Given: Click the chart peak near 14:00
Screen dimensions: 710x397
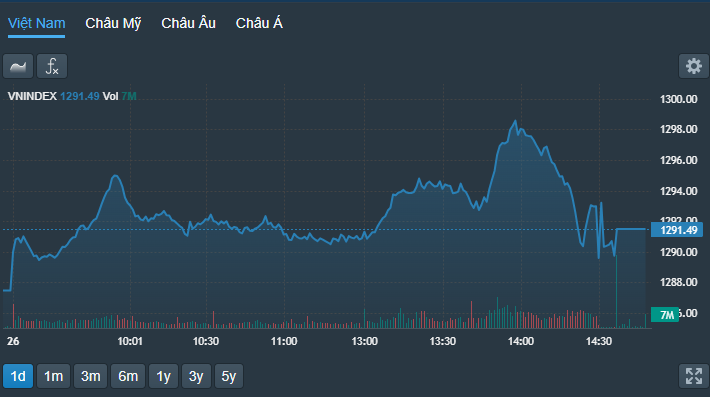Looking at the screenshot, I should [515, 121].
